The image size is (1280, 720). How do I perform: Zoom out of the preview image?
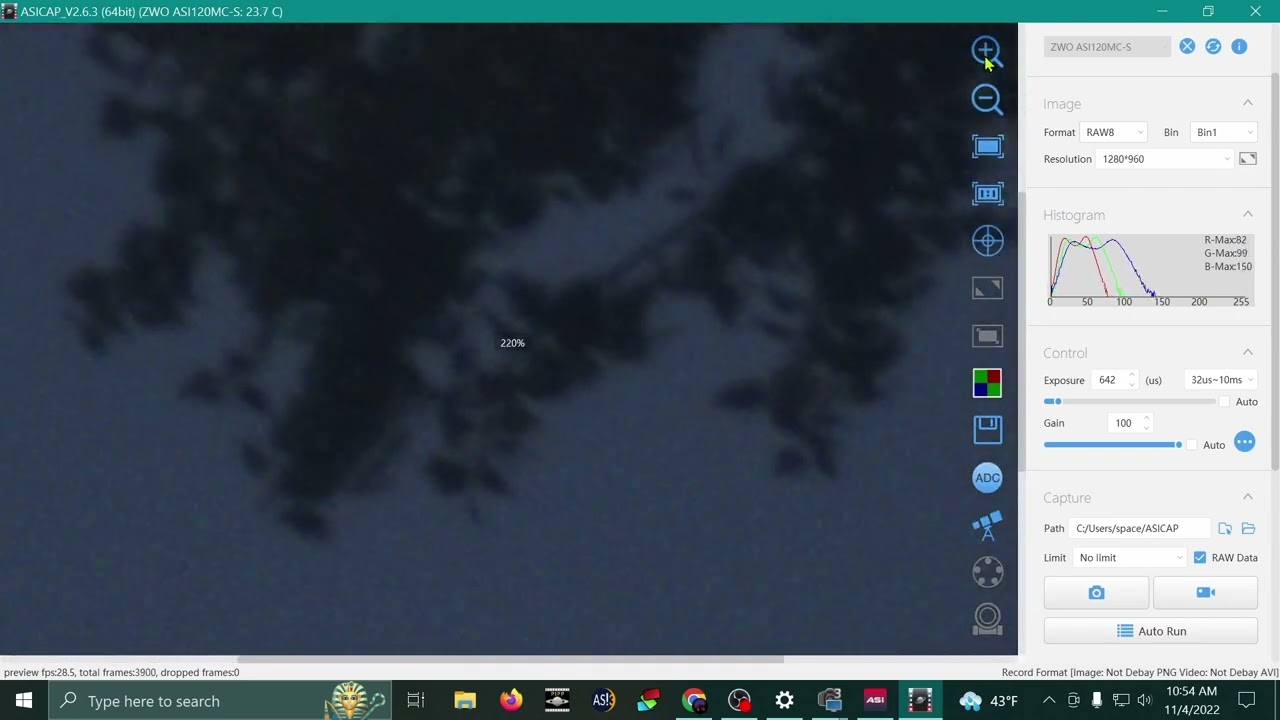click(x=987, y=98)
